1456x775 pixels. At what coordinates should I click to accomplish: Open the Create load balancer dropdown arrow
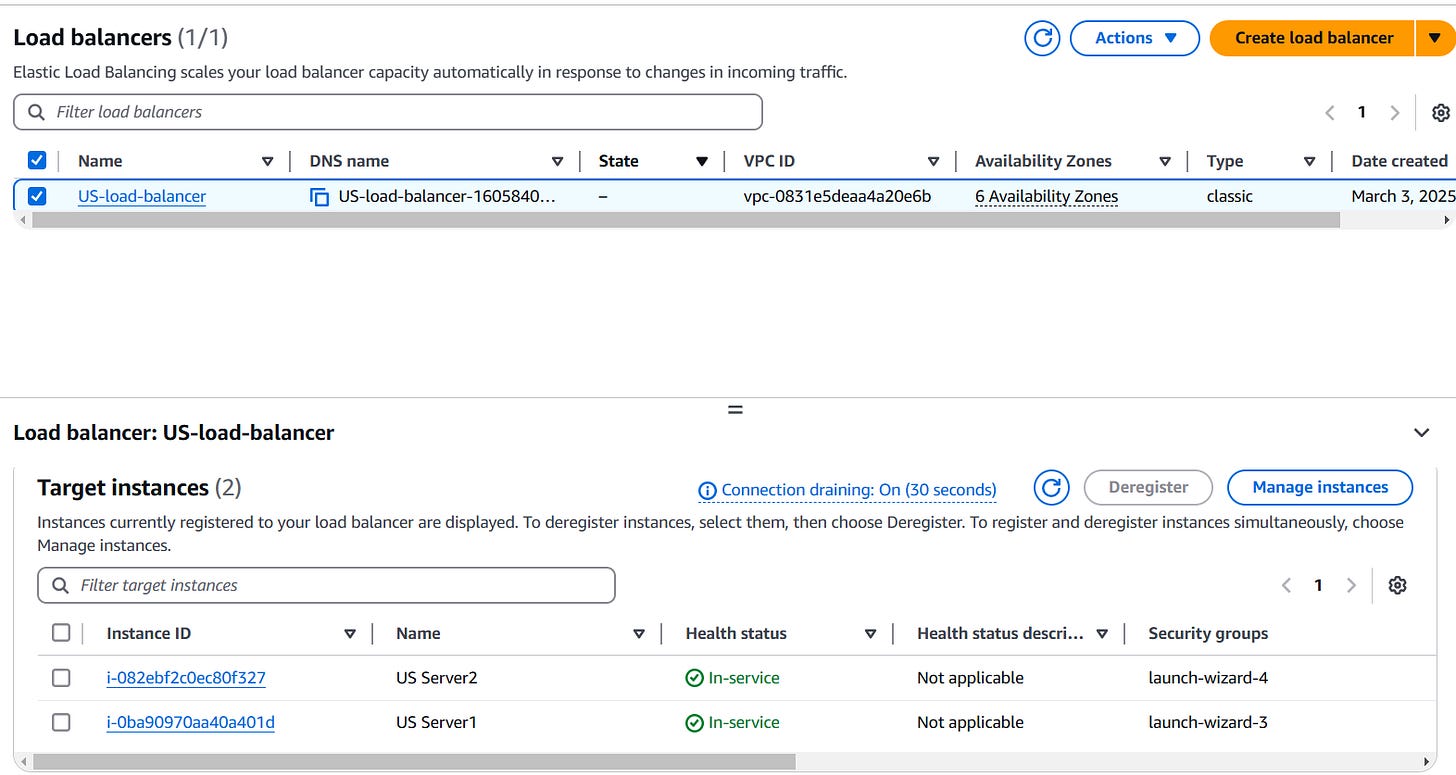point(1437,37)
